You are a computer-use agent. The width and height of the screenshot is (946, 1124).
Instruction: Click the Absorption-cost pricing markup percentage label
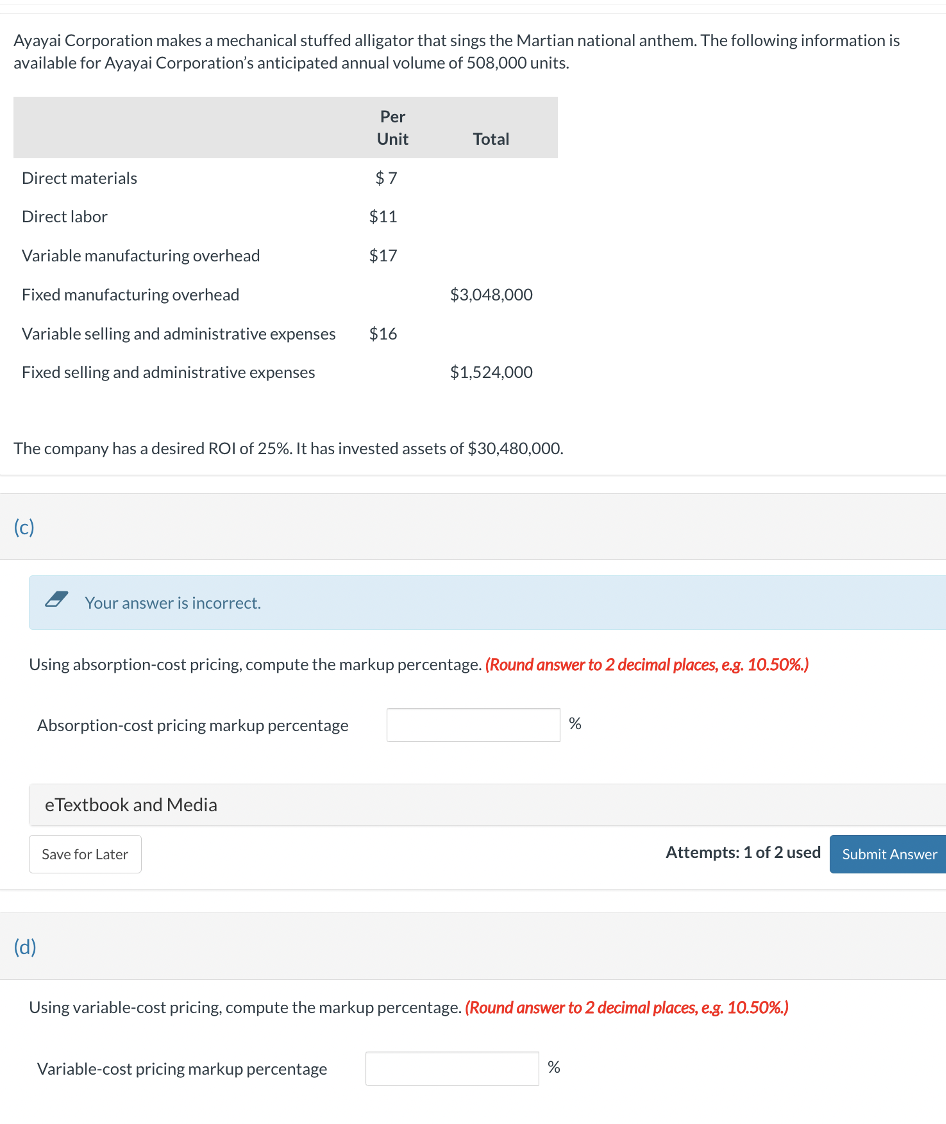192,724
